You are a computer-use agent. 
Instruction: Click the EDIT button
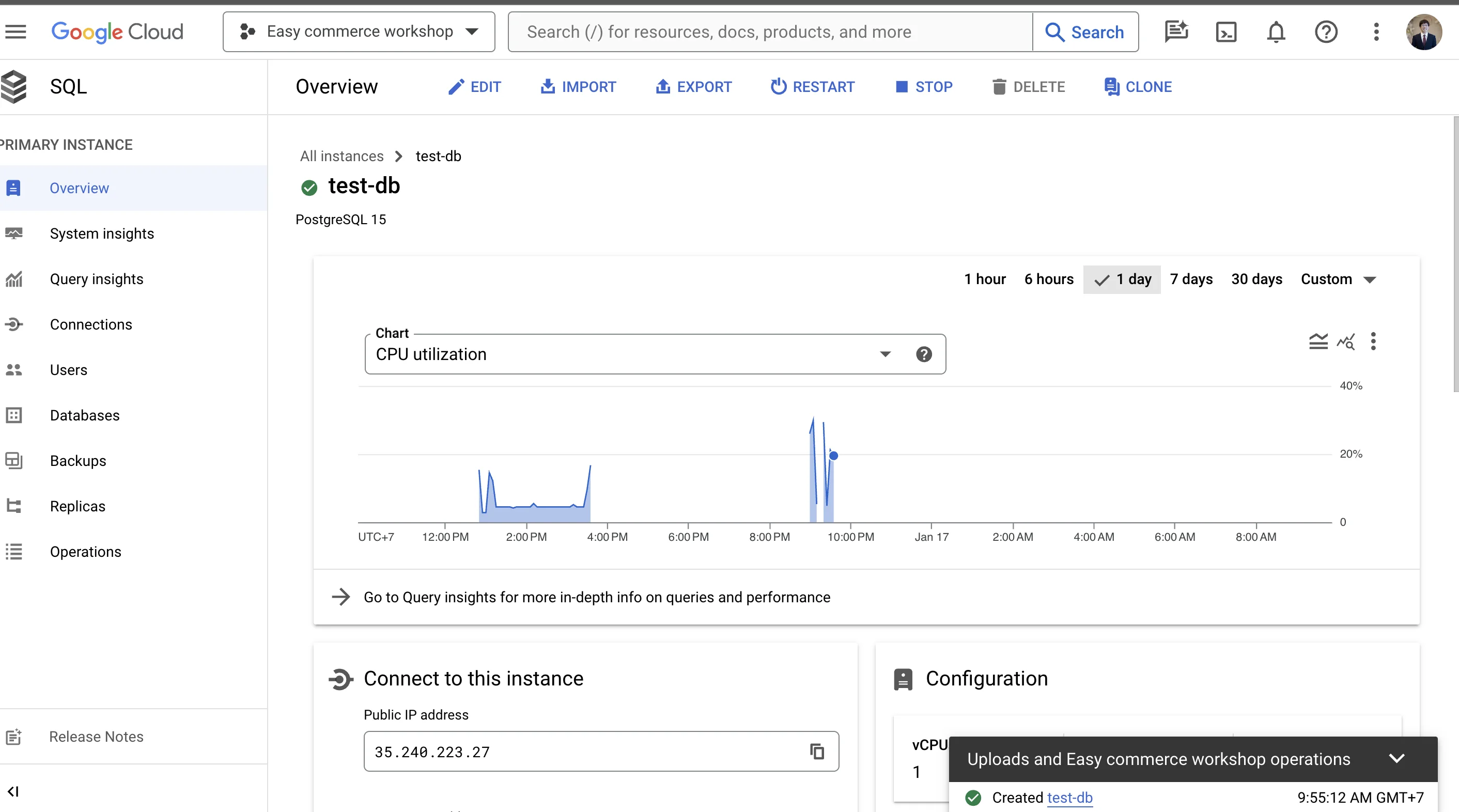coord(475,87)
